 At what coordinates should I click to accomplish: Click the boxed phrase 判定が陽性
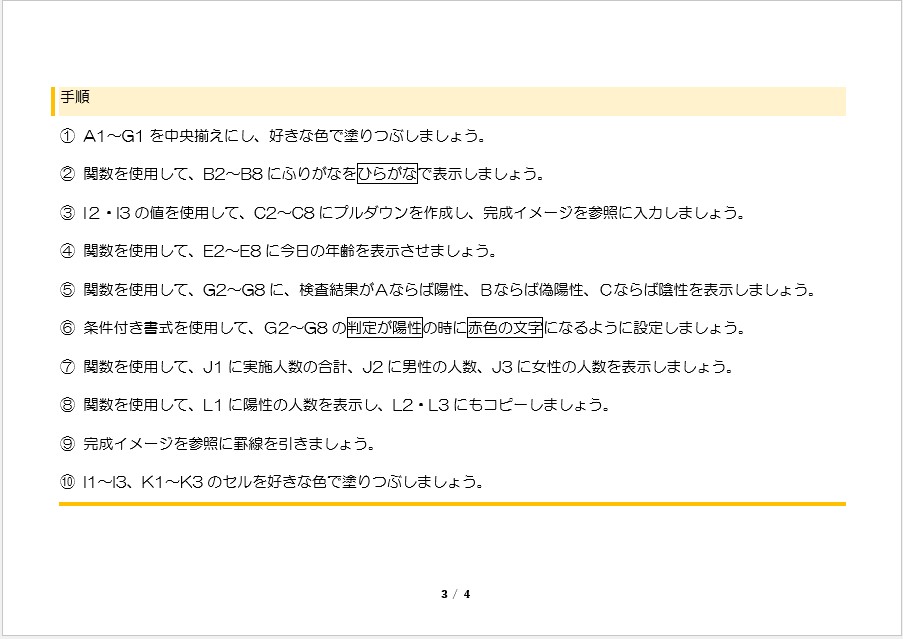click(385, 328)
